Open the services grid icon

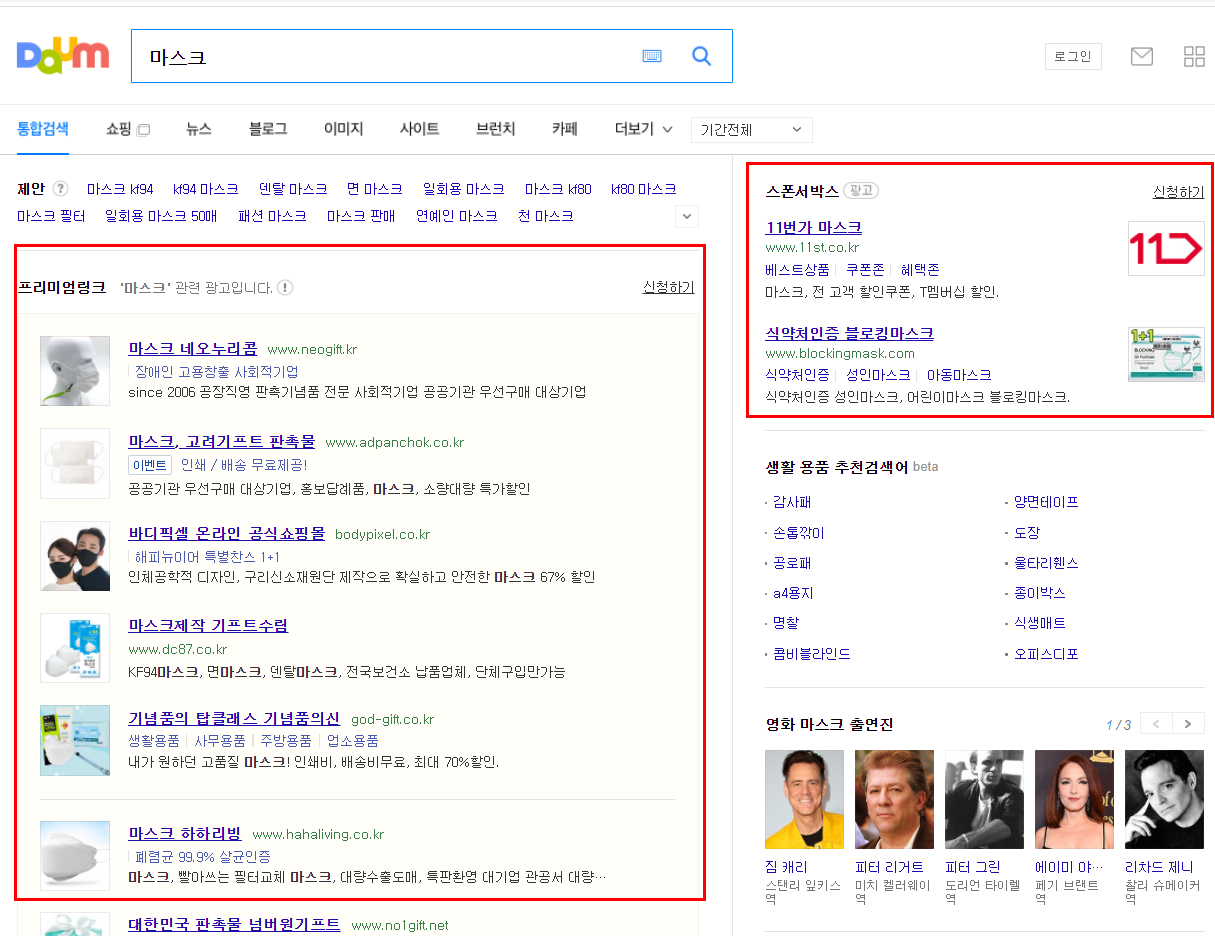1194,56
